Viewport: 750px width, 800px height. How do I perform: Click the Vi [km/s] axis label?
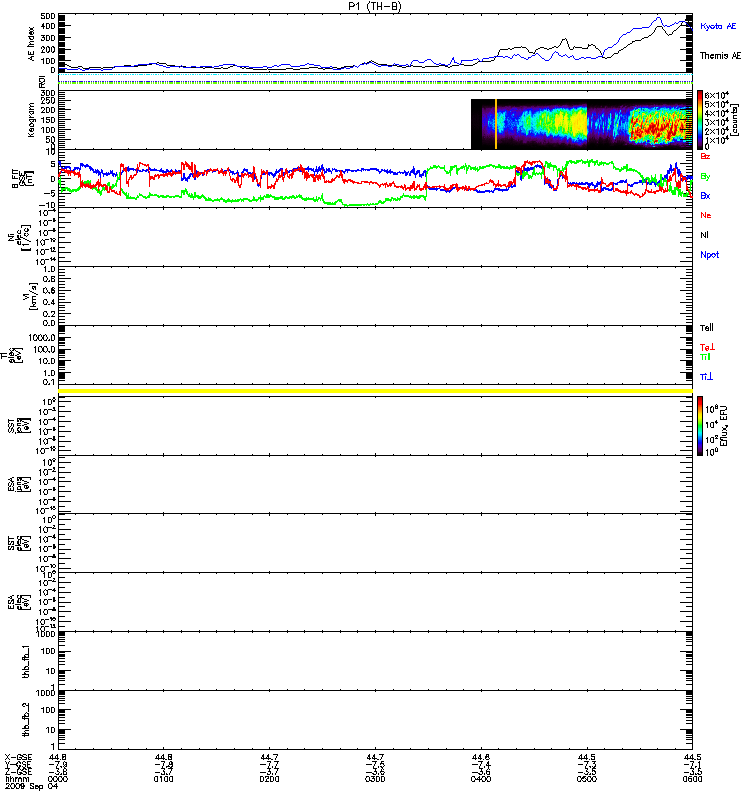click(x=31, y=296)
